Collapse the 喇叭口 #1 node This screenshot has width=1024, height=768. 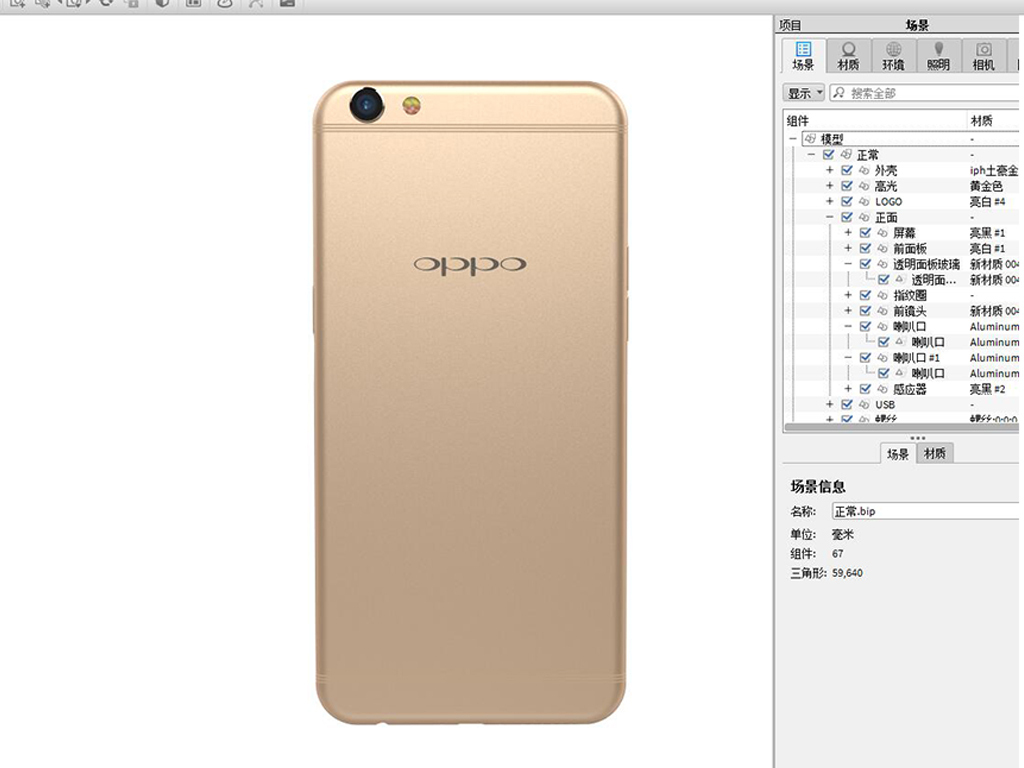(848, 358)
